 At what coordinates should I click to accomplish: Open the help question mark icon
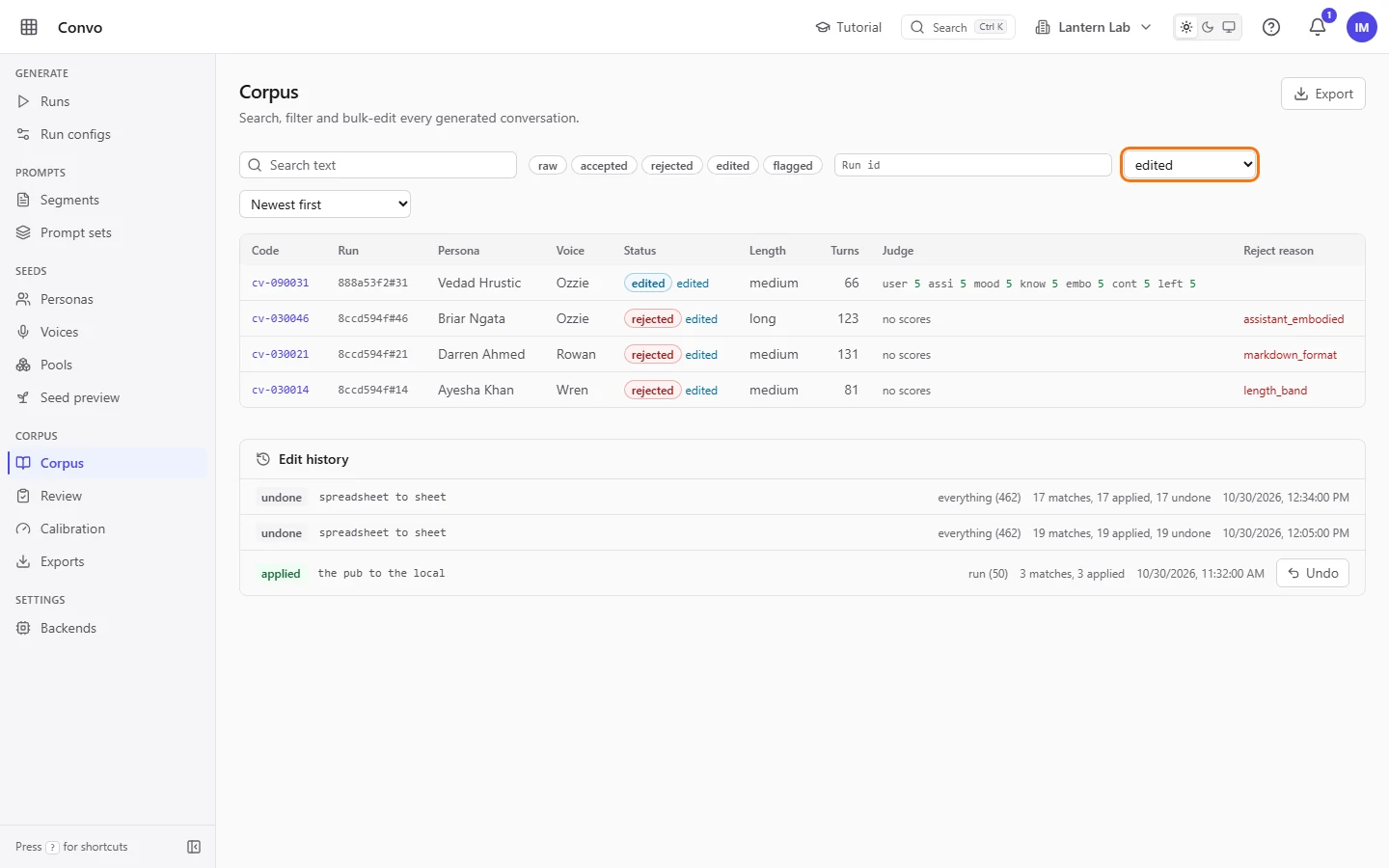(x=1271, y=27)
